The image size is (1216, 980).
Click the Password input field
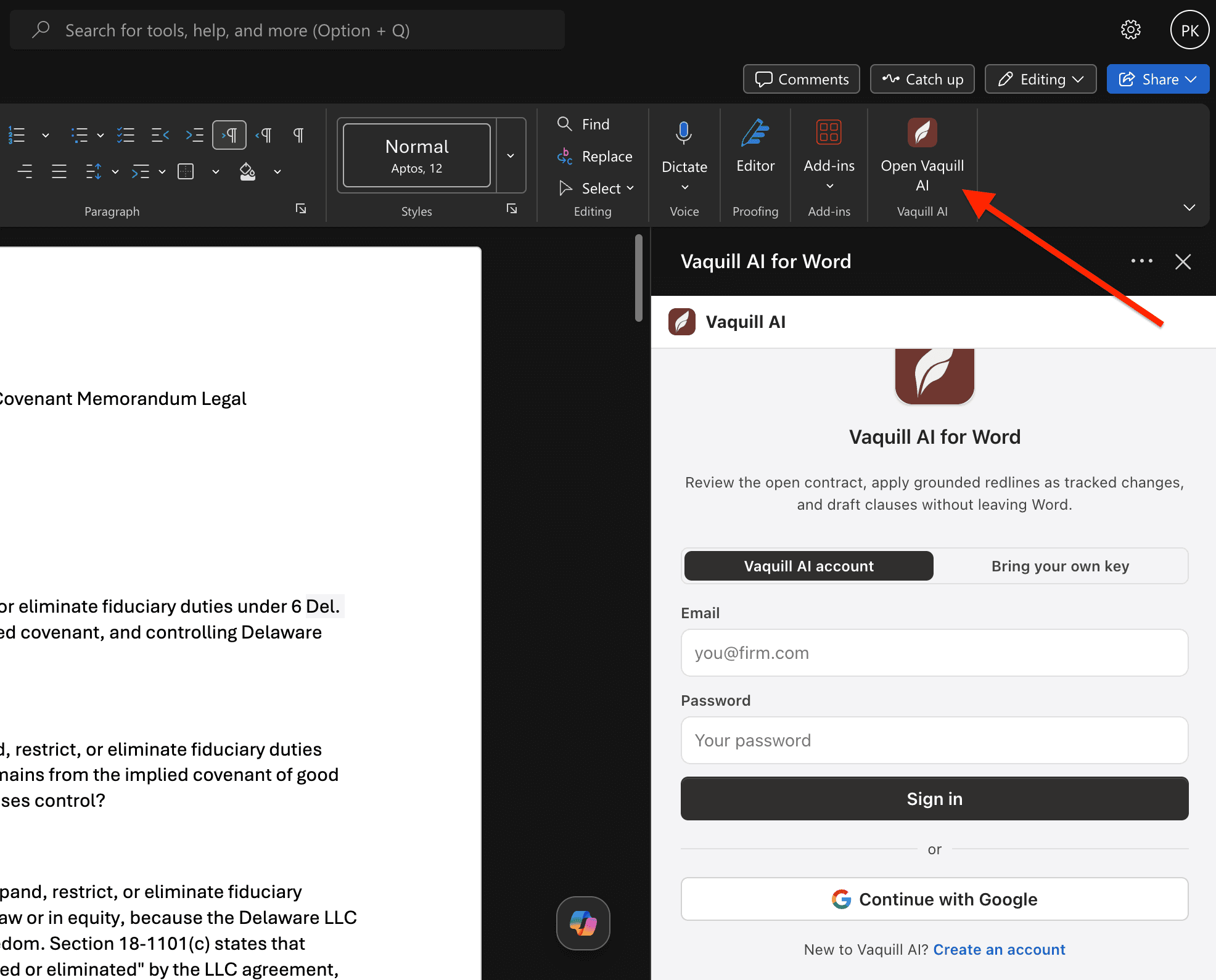[x=934, y=740]
